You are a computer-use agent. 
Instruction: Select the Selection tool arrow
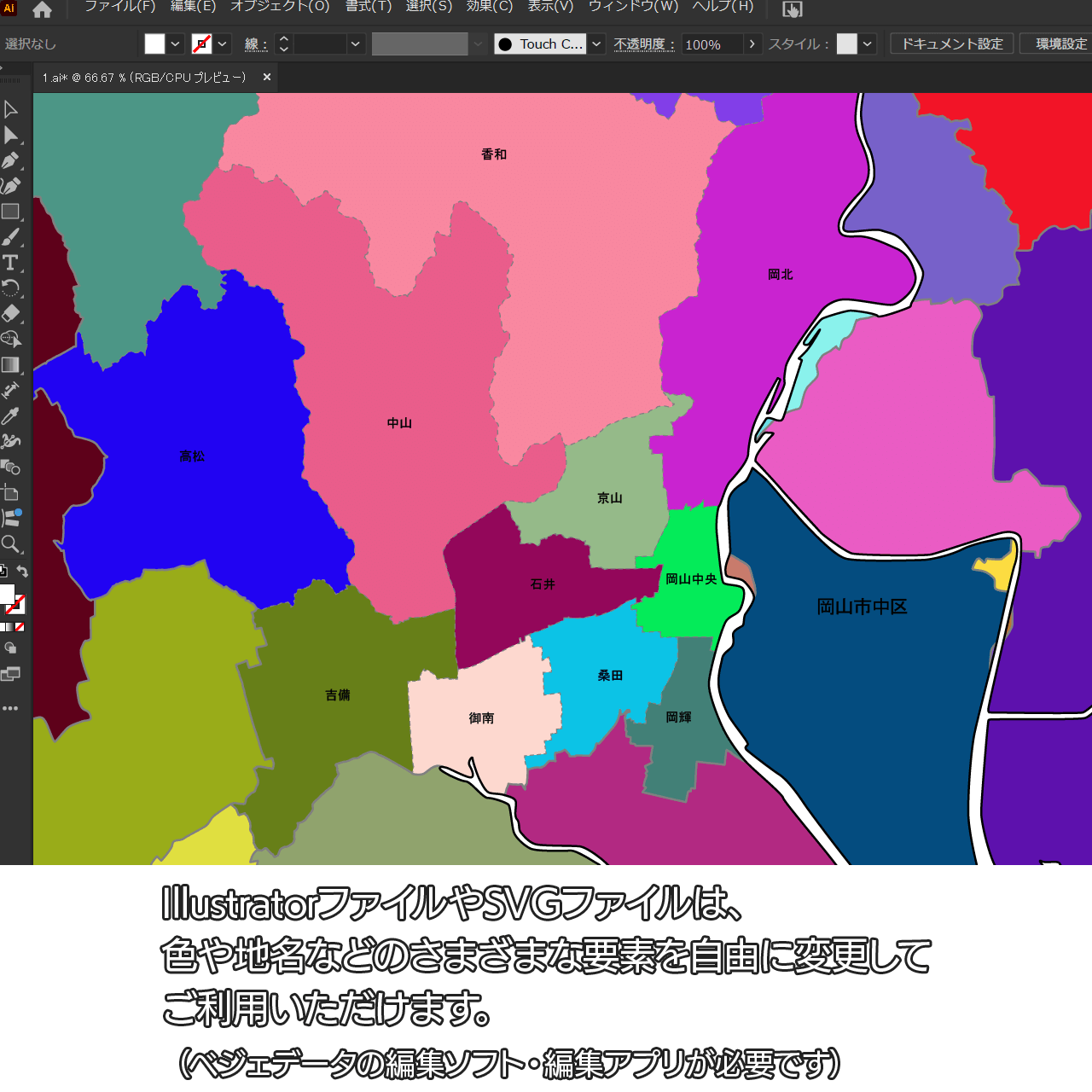point(11,109)
